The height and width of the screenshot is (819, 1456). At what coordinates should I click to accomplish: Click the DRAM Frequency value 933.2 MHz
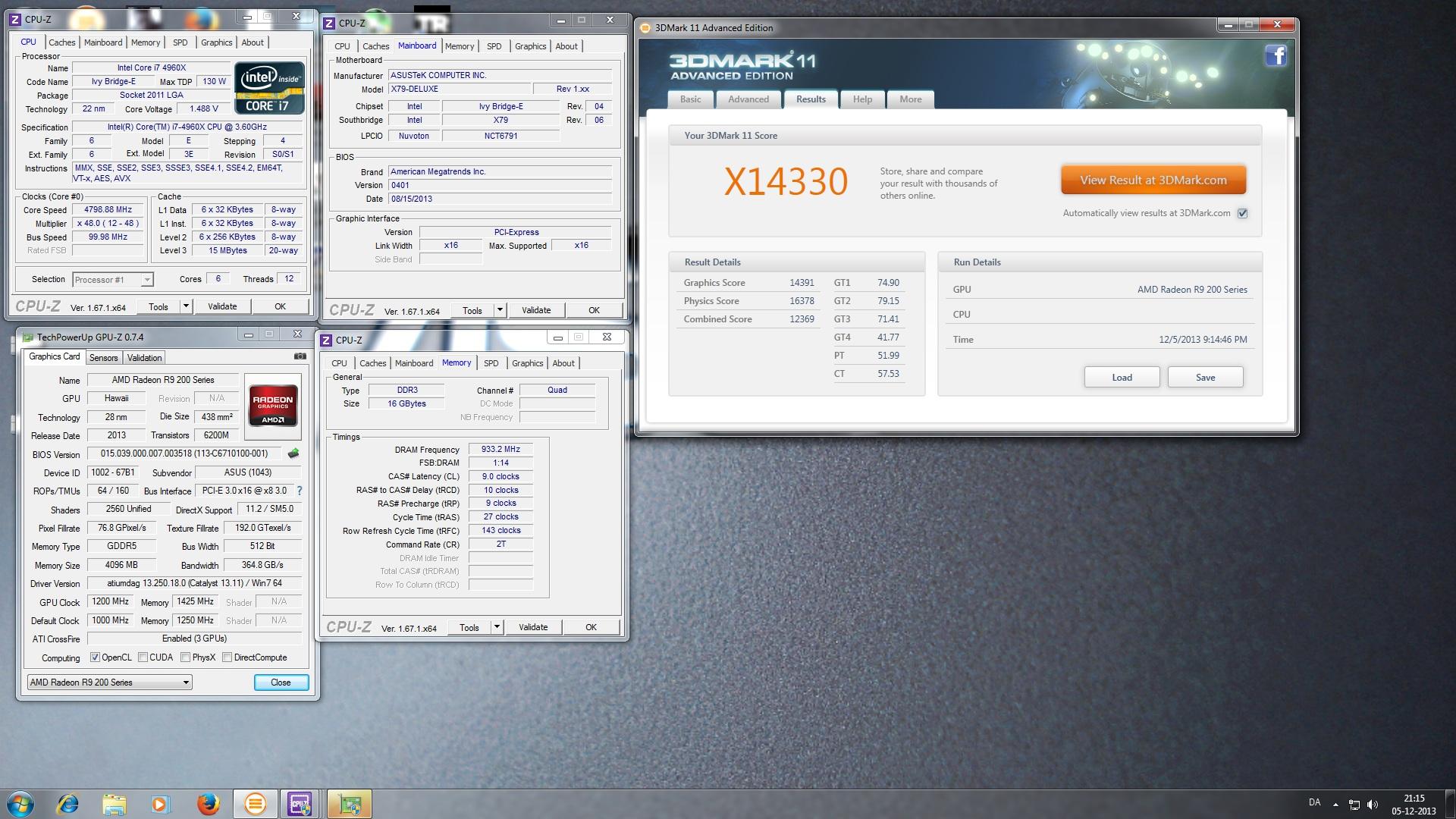500,449
